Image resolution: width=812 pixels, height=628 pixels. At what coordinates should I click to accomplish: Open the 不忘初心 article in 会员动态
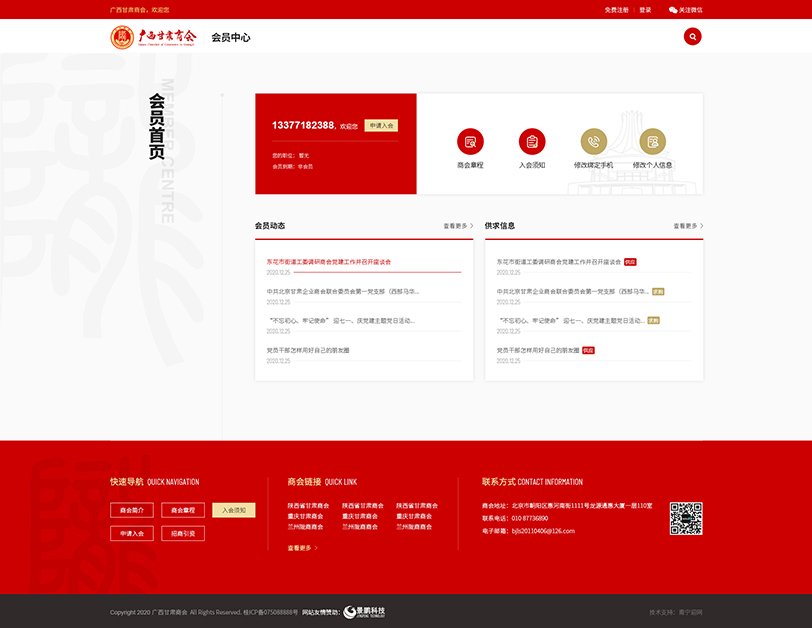pos(342,321)
